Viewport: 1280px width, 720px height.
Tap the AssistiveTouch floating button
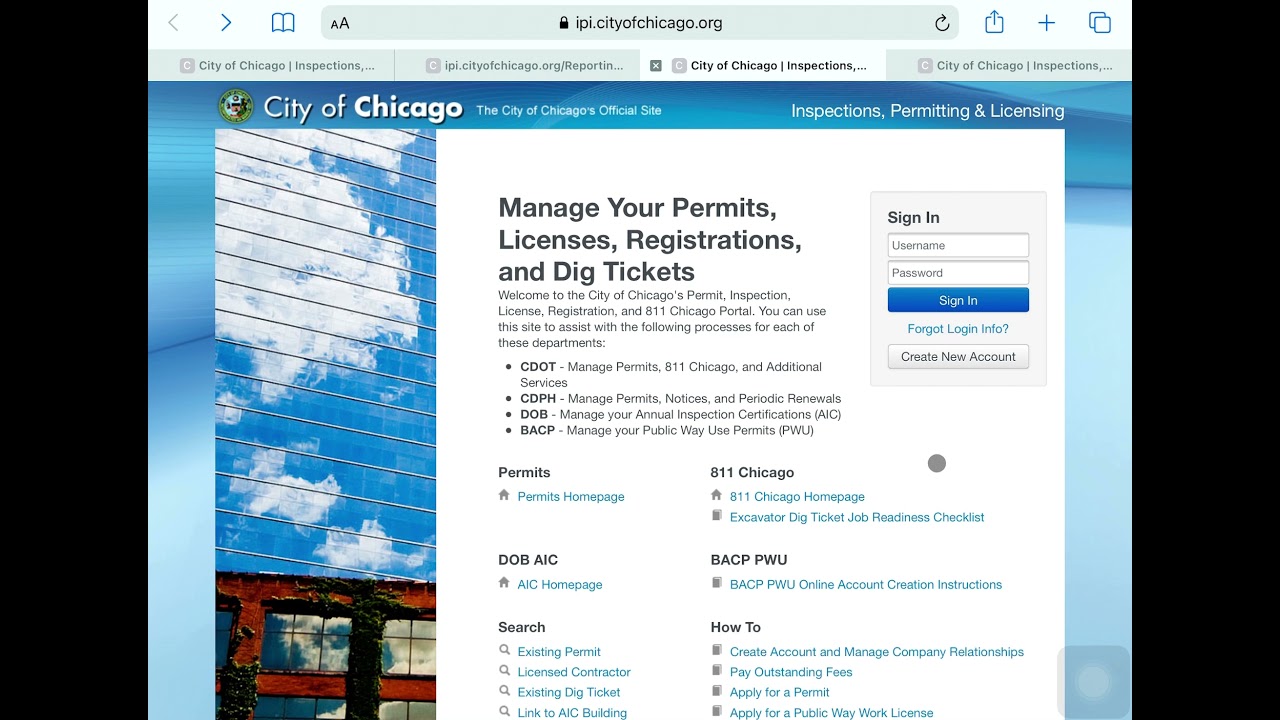1093,682
